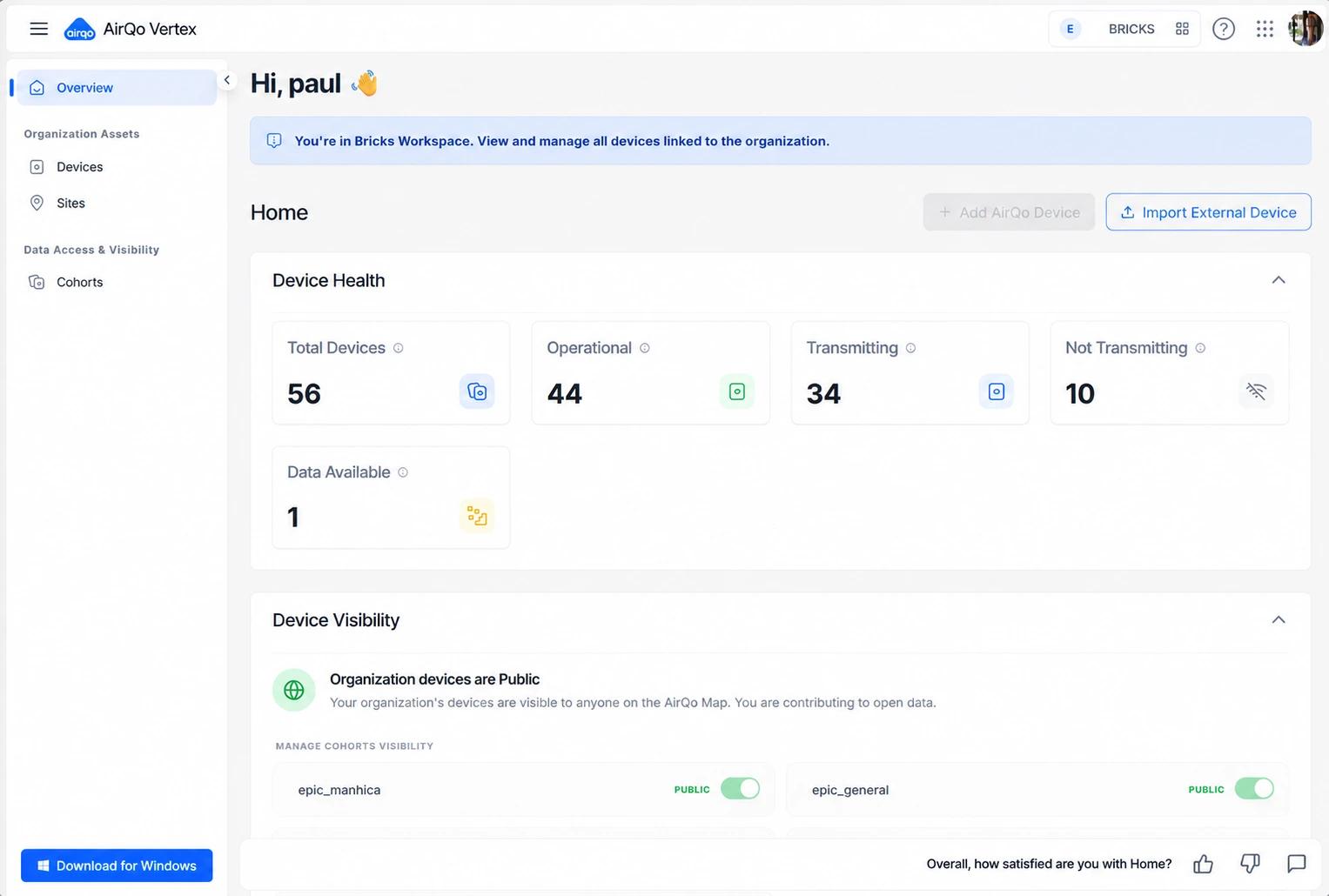
Task: Click the Data Available count 1
Action: tap(293, 518)
